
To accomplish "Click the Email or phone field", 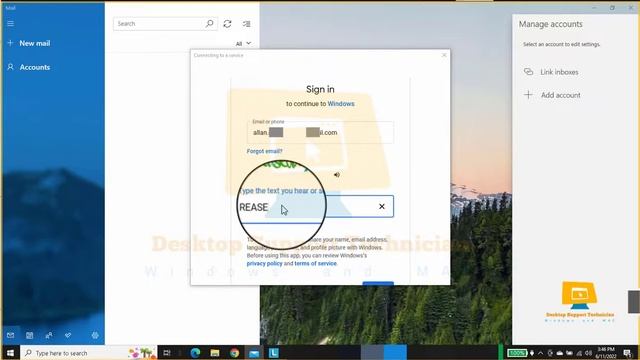I will point(320,132).
